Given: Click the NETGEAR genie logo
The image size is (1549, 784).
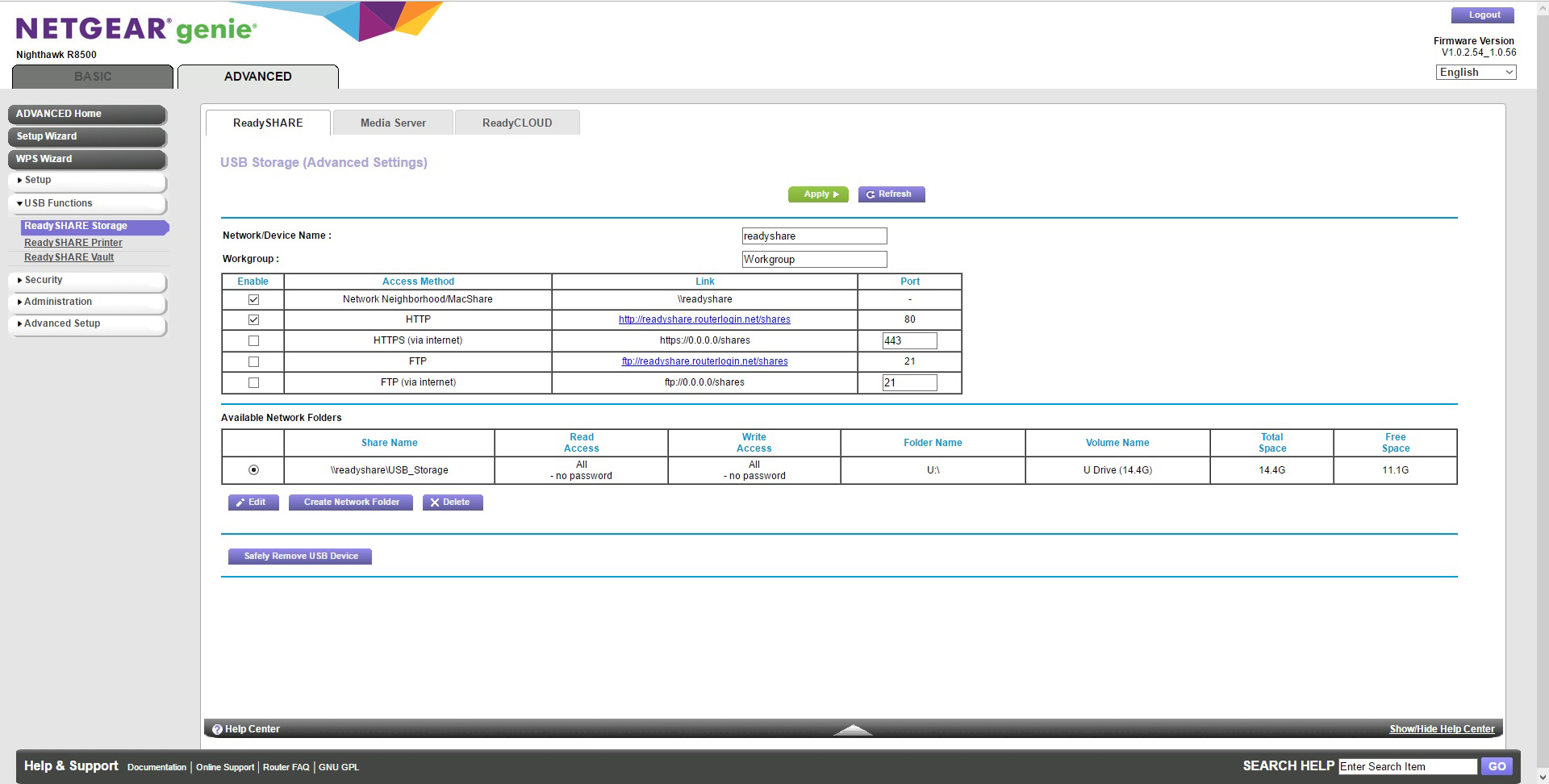Looking at the screenshot, I should (136, 30).
